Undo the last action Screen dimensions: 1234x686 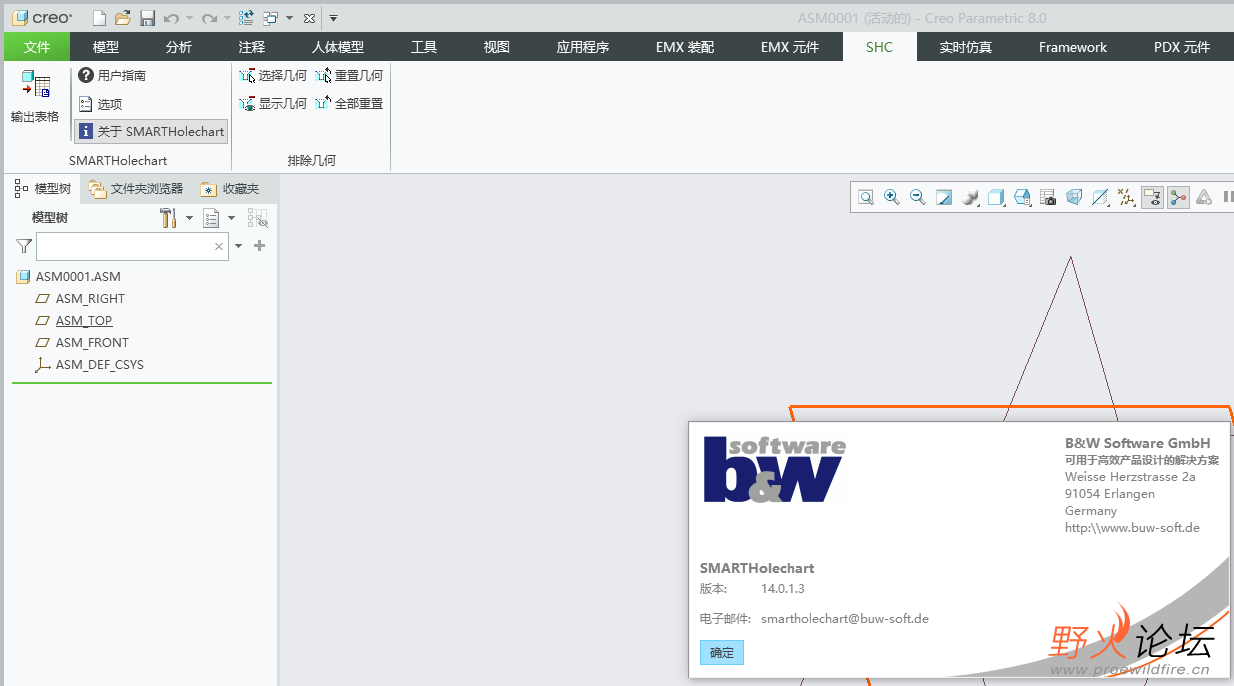coord(171,18)
